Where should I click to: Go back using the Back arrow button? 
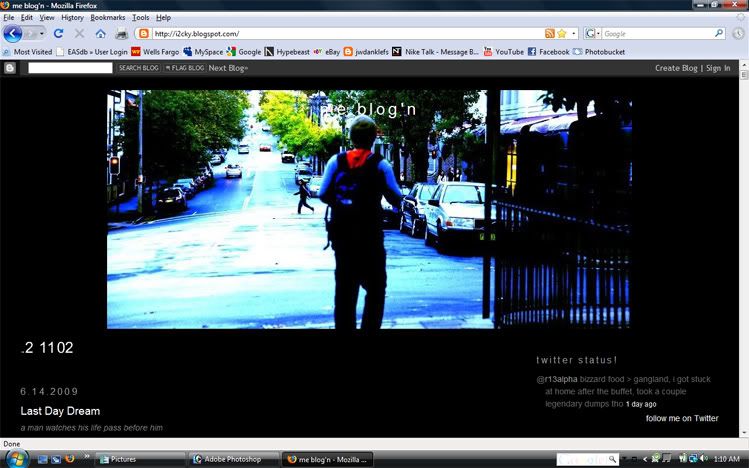(x=12, y=33)
